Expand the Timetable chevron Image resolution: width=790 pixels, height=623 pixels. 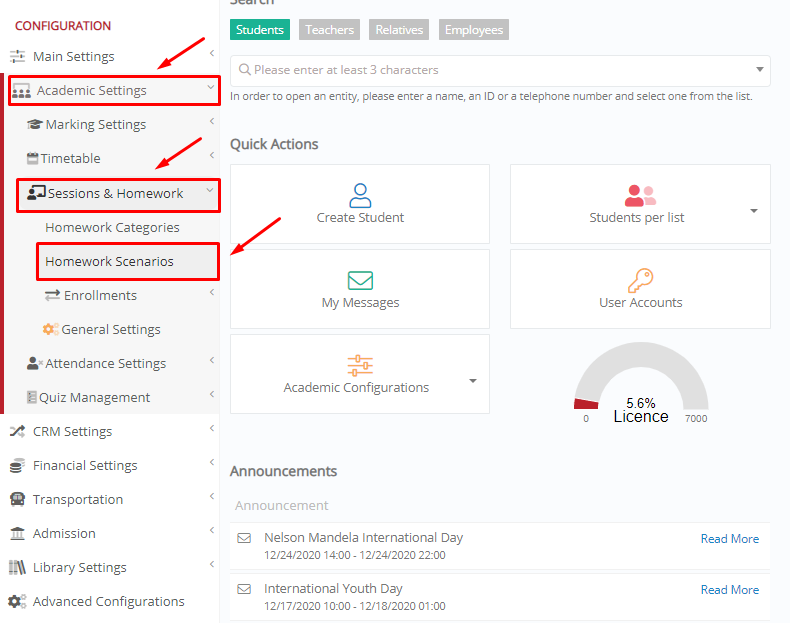(x=212, y=155)
